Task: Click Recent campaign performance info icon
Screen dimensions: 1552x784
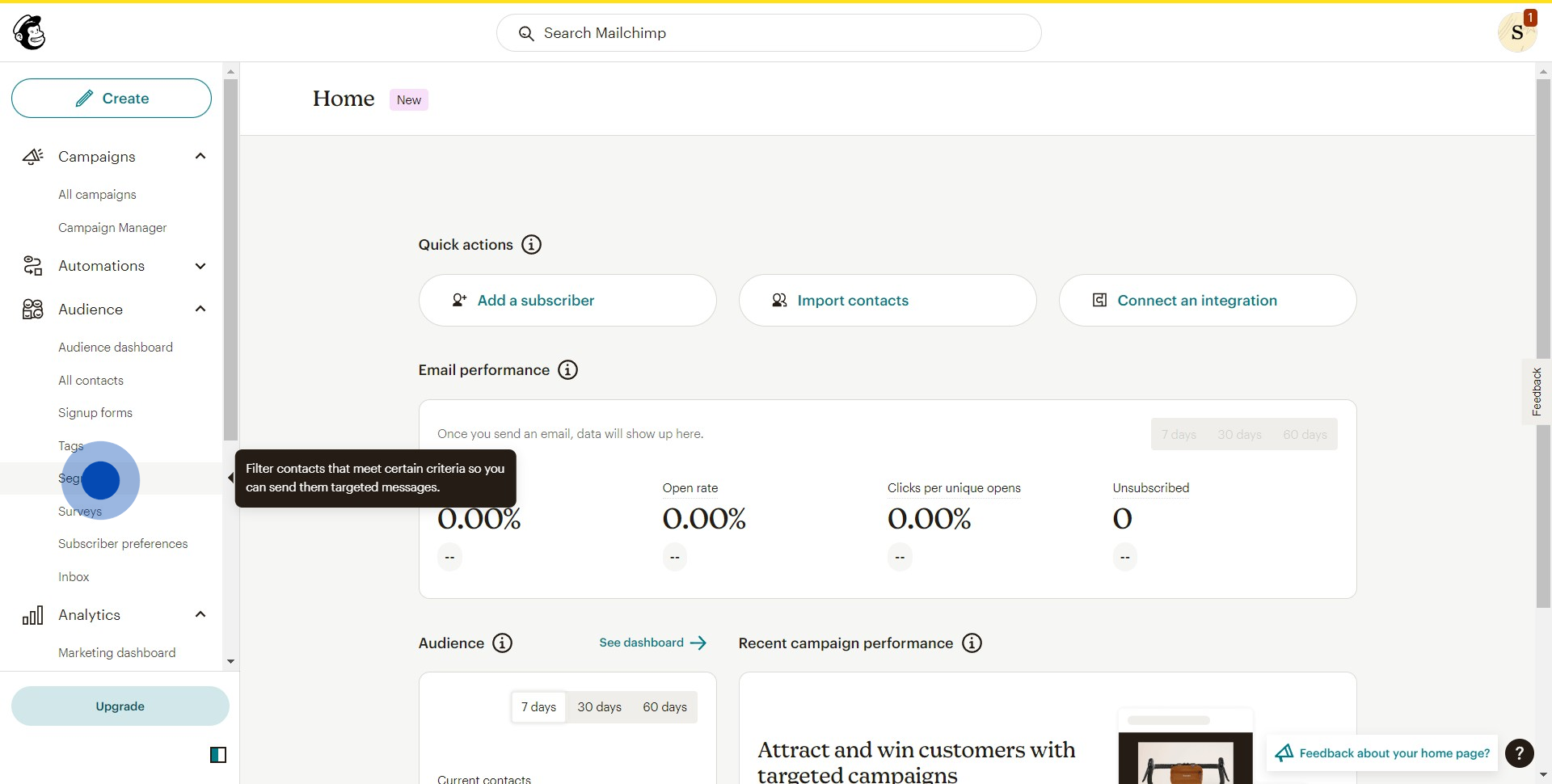Action: coord(972,643)
